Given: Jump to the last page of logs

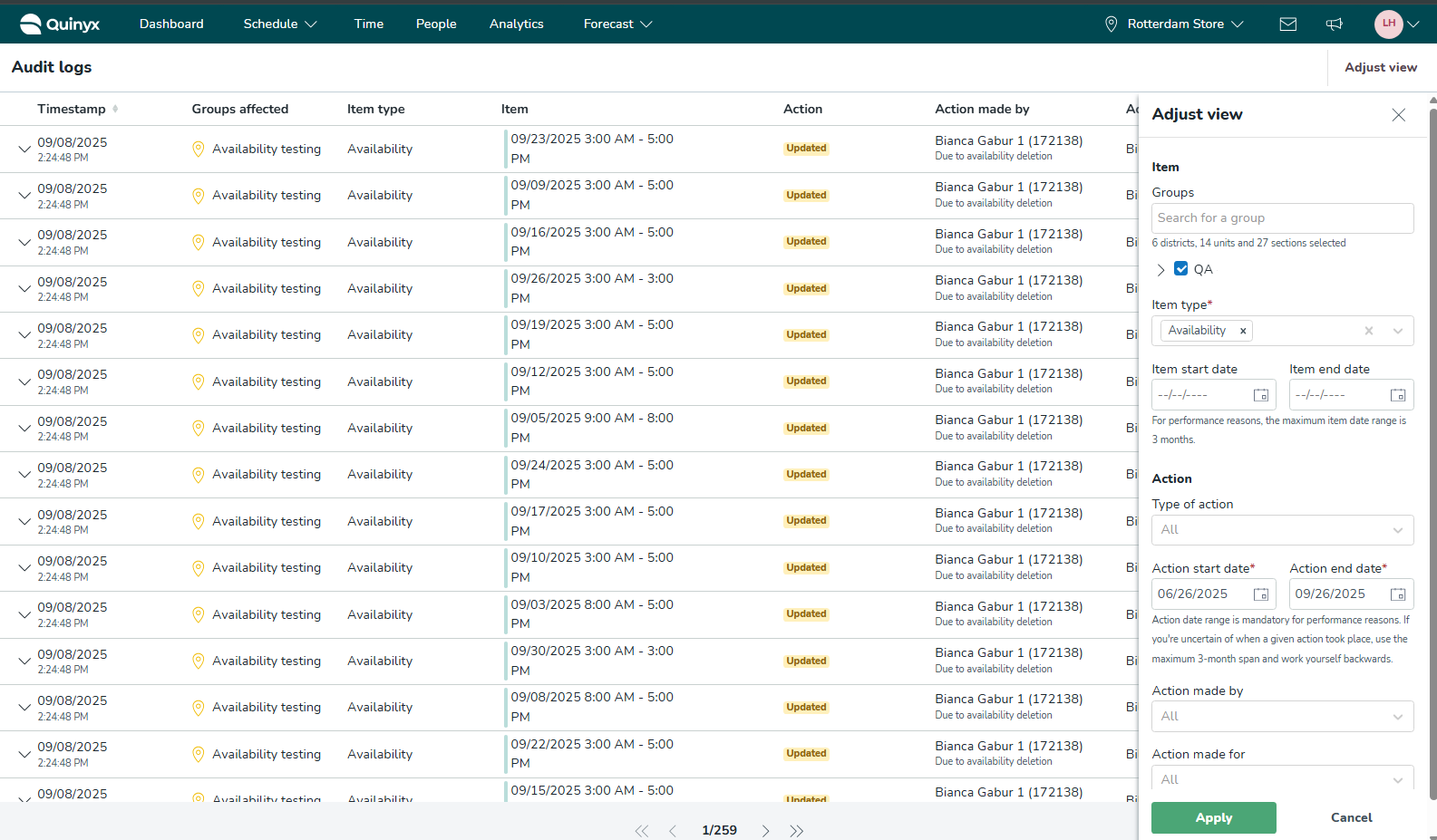Looking at the screenshot, I should [x=797, y=831].
